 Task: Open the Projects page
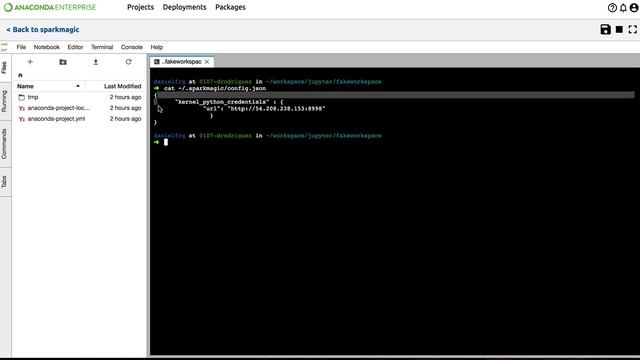click(x=140, y=7)
